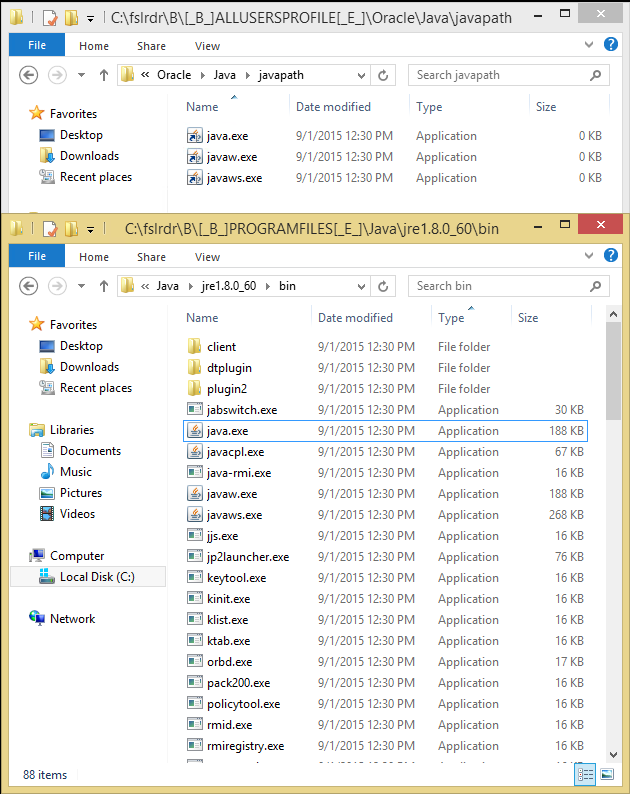
Task: Open the dtplugin folder
Action: tap(229, 368)
